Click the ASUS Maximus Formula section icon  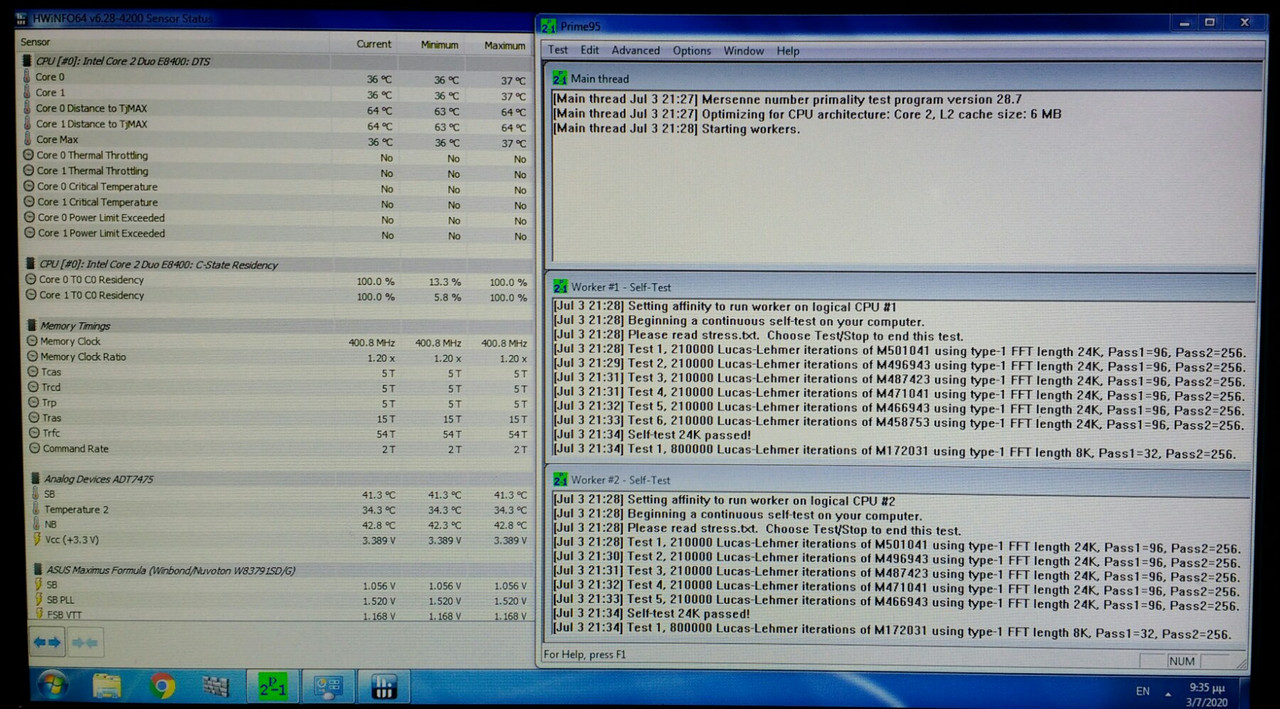point(38,569)
